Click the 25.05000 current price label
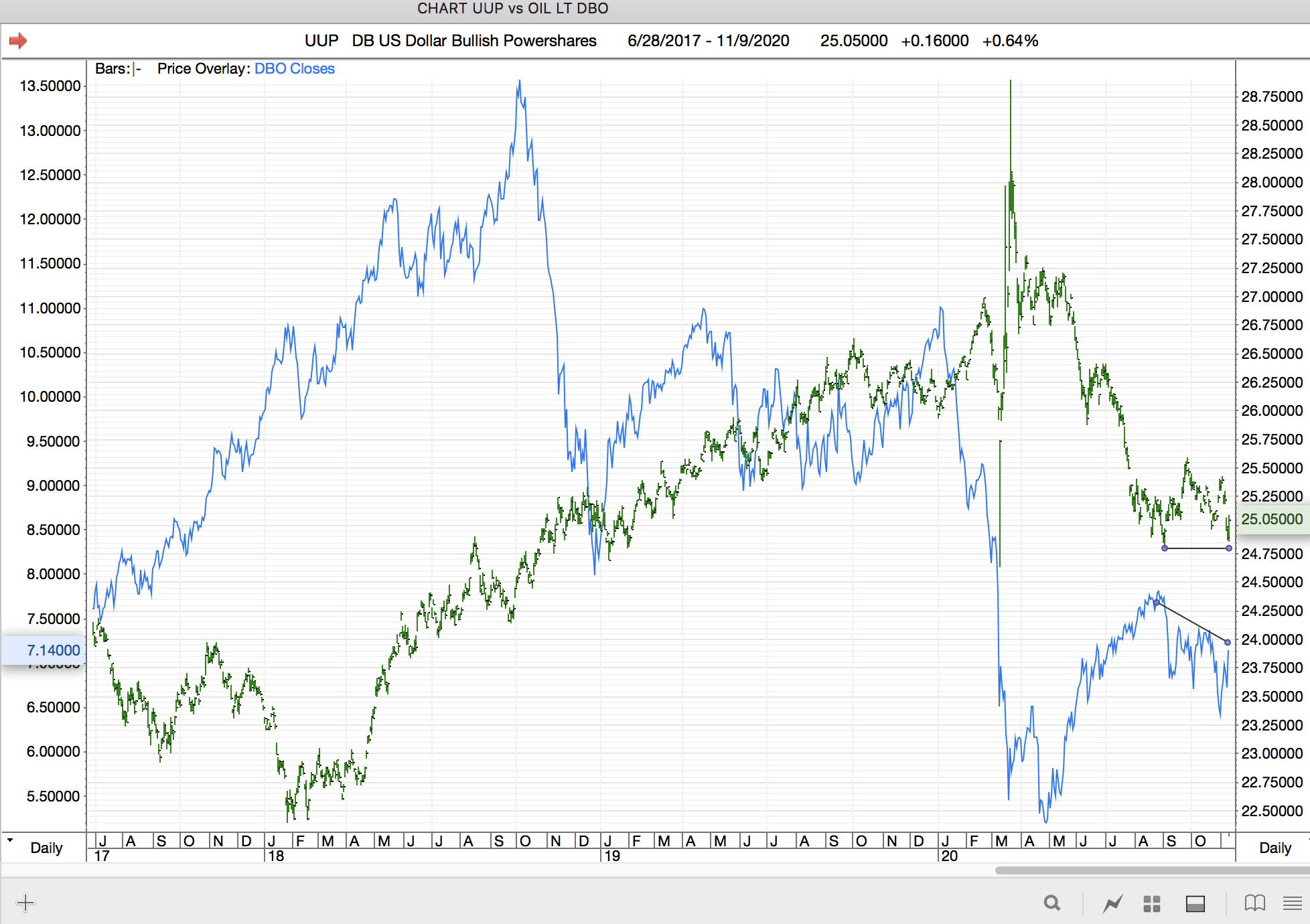 [x=1271, y=519]
